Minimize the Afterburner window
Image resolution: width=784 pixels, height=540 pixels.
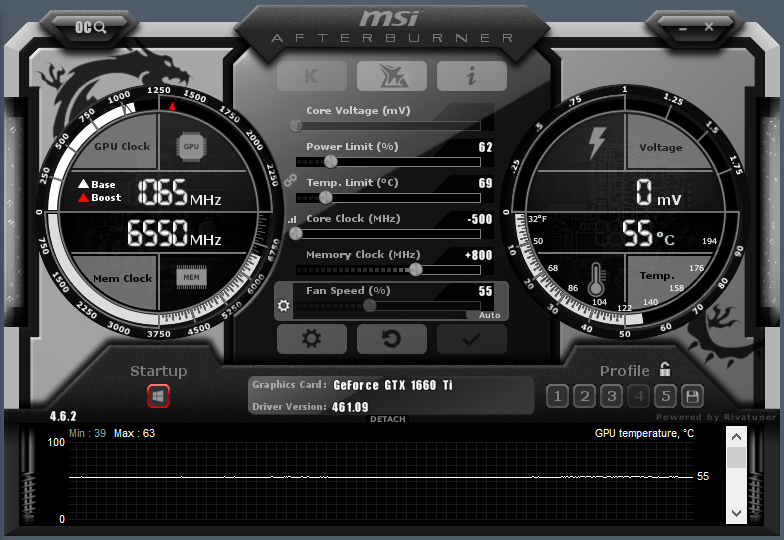(x=683, y=28)
